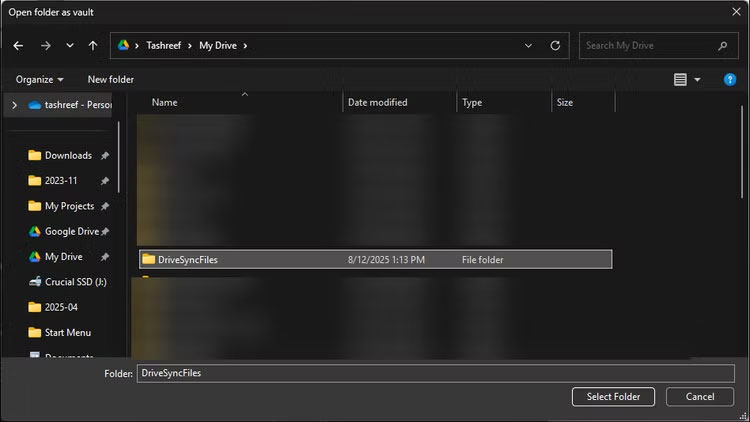Image resolution: width=750 pixels, height=422 pixels.
Task: Click the Forward navigation arrow
Action: point(45,45)
